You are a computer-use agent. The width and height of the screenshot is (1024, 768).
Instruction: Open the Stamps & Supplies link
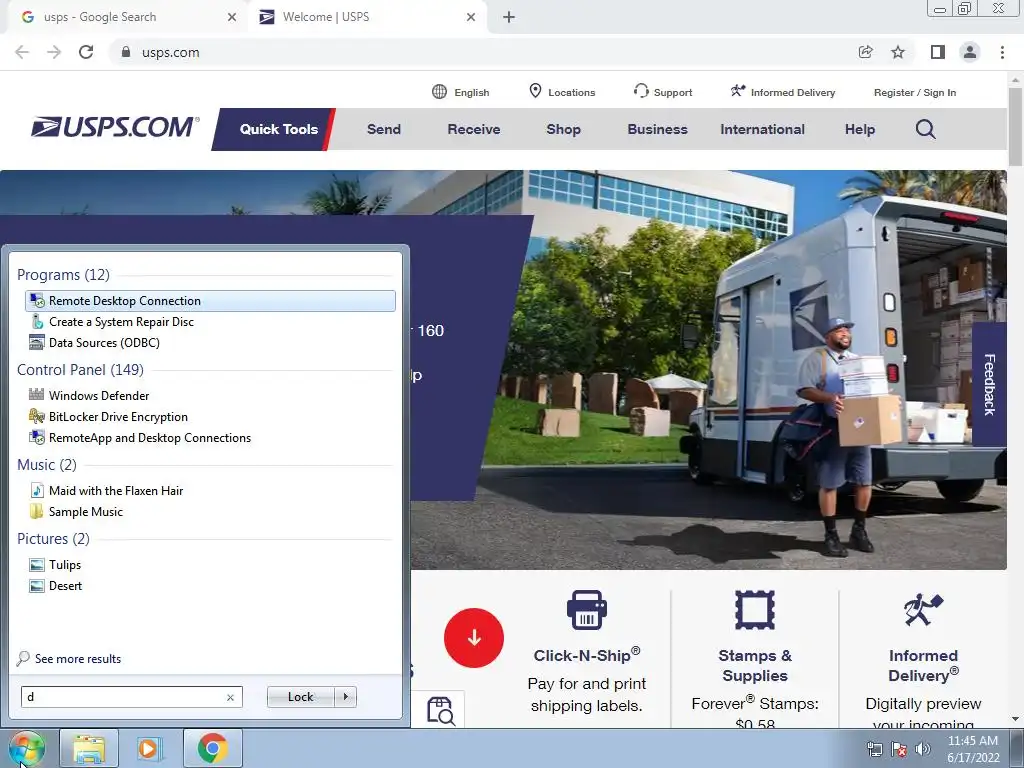point(755,665)
